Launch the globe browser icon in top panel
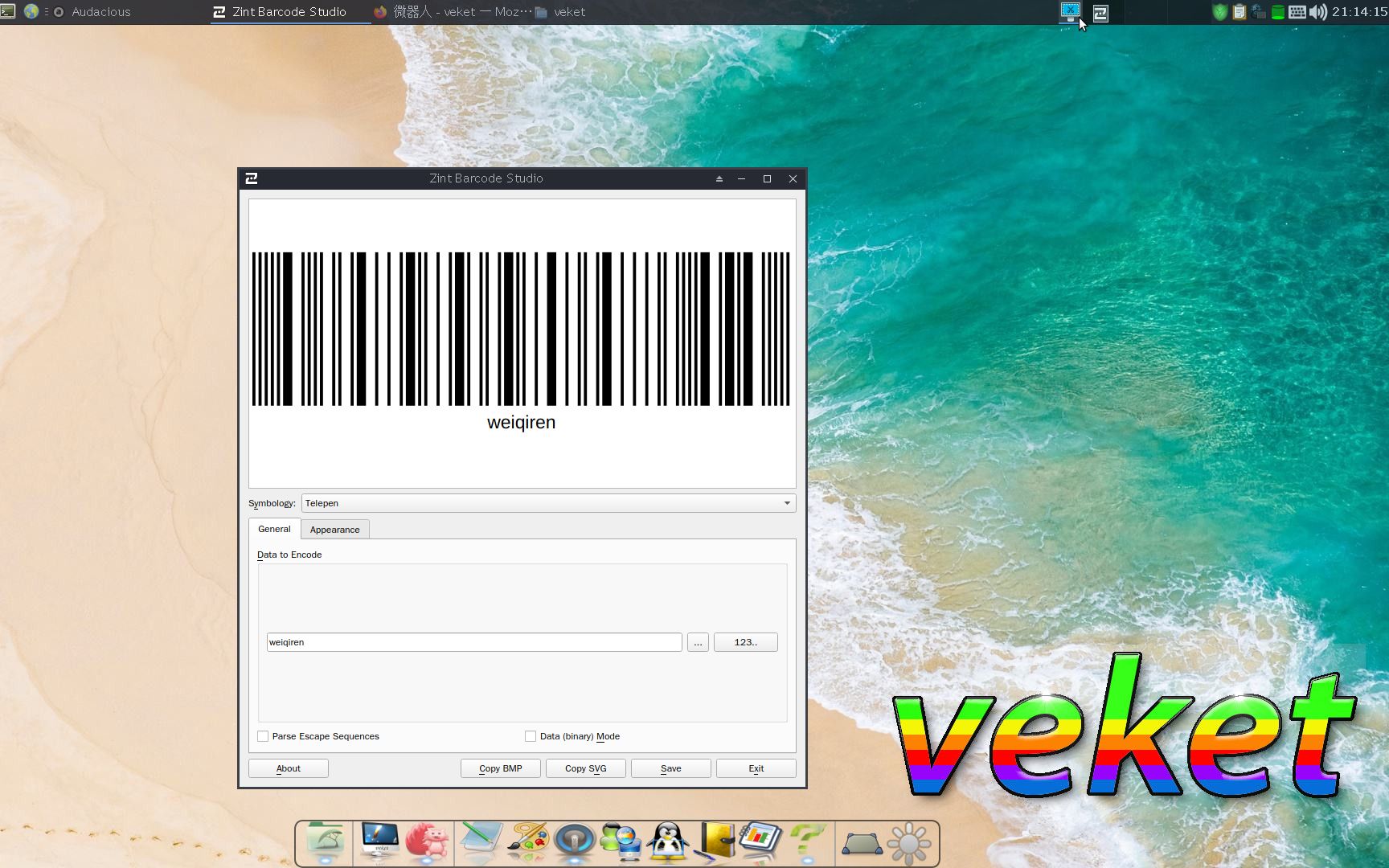Screen dimensions: 1389x868 click(31, 11)
